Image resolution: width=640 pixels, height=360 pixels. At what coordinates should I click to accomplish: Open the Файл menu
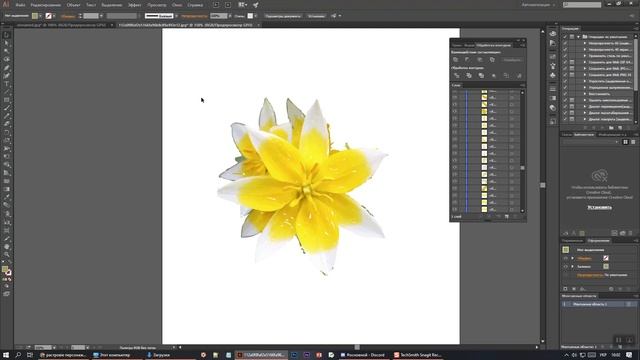pyautogui.click(x=20, y=5)
